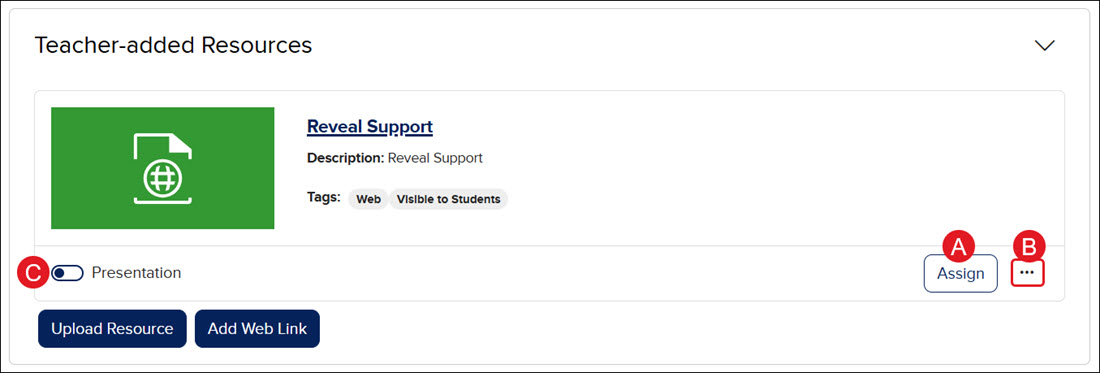Screen dimensions: 1100x373
Task: Toggle the Presentation switch on
Action: (x=67, y=273)
